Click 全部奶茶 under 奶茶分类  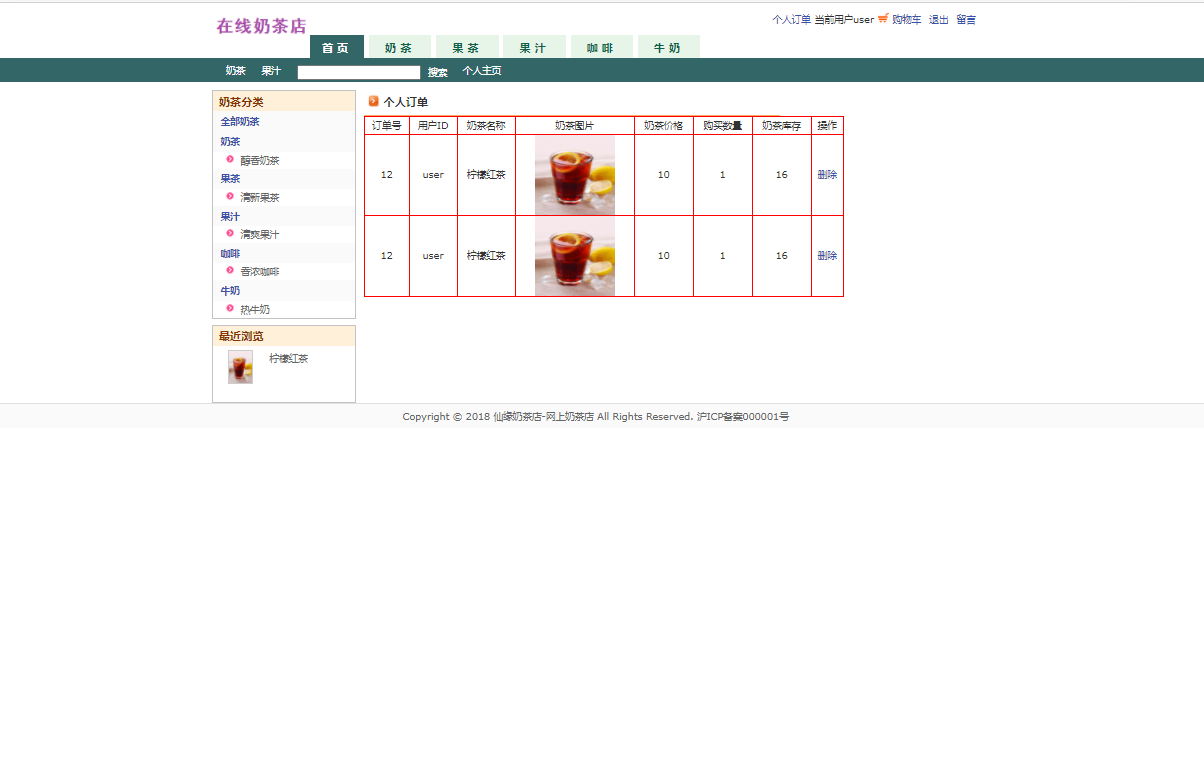[238, 121]
